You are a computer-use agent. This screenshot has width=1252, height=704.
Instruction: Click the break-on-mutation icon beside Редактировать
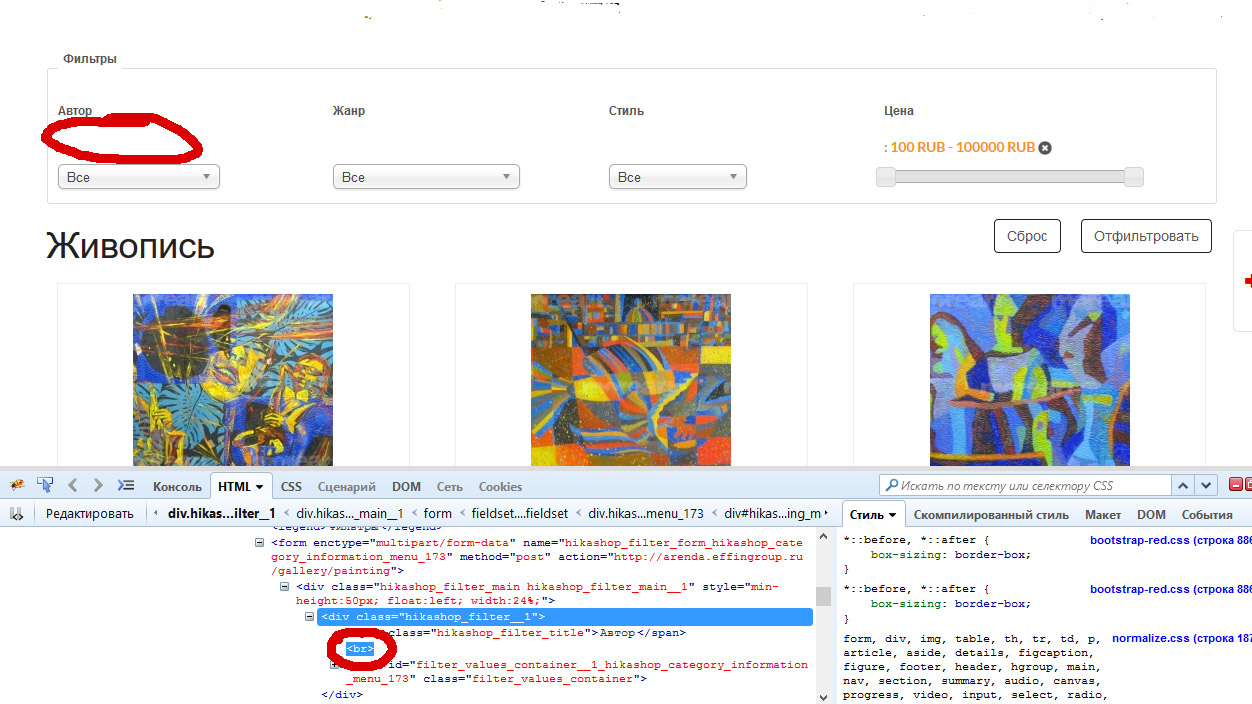[17, 513]
